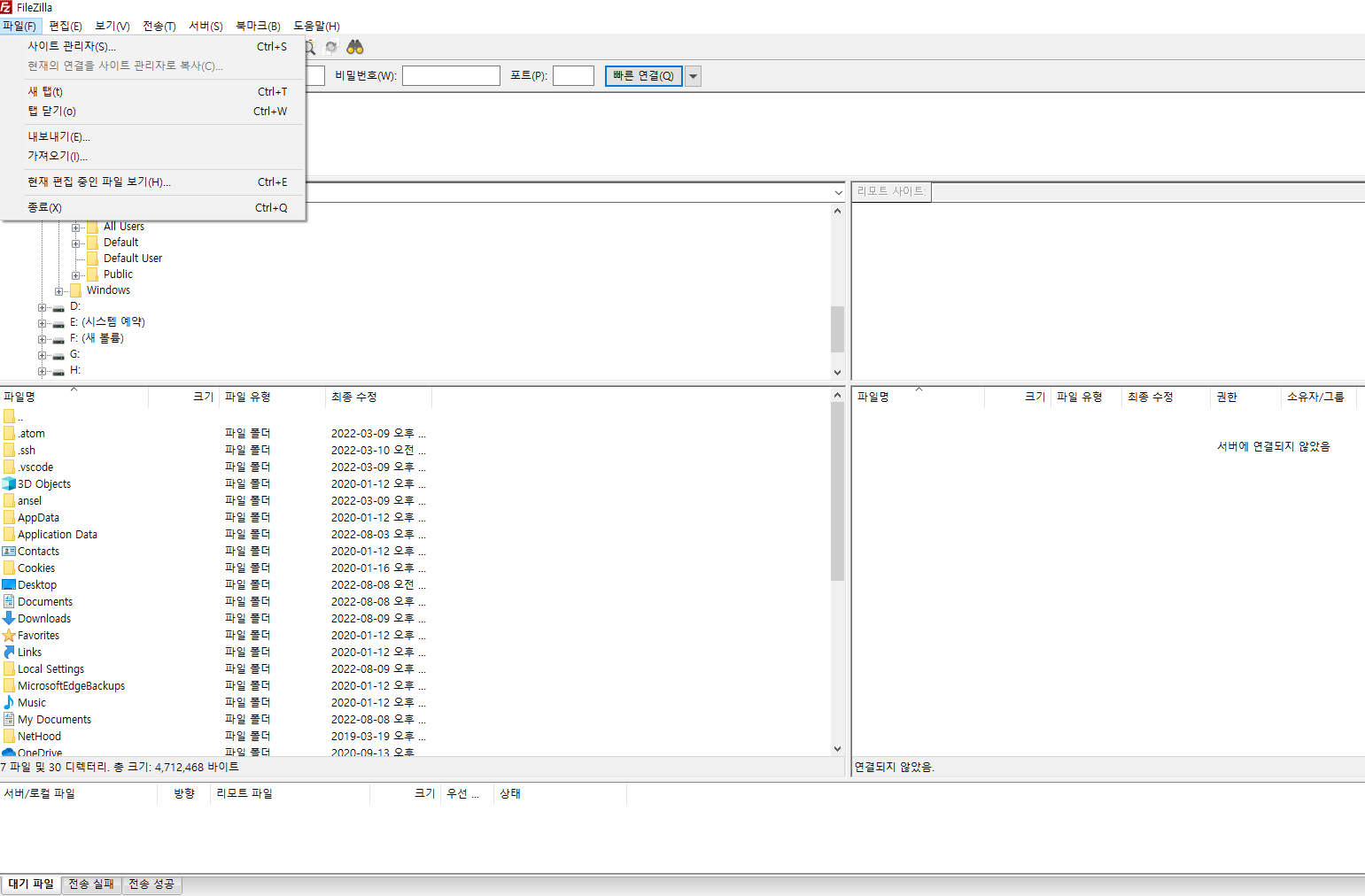1365x896 pixels.
Task: Click the parent directory '..' folder icon
Action: (x=9, y=416)
